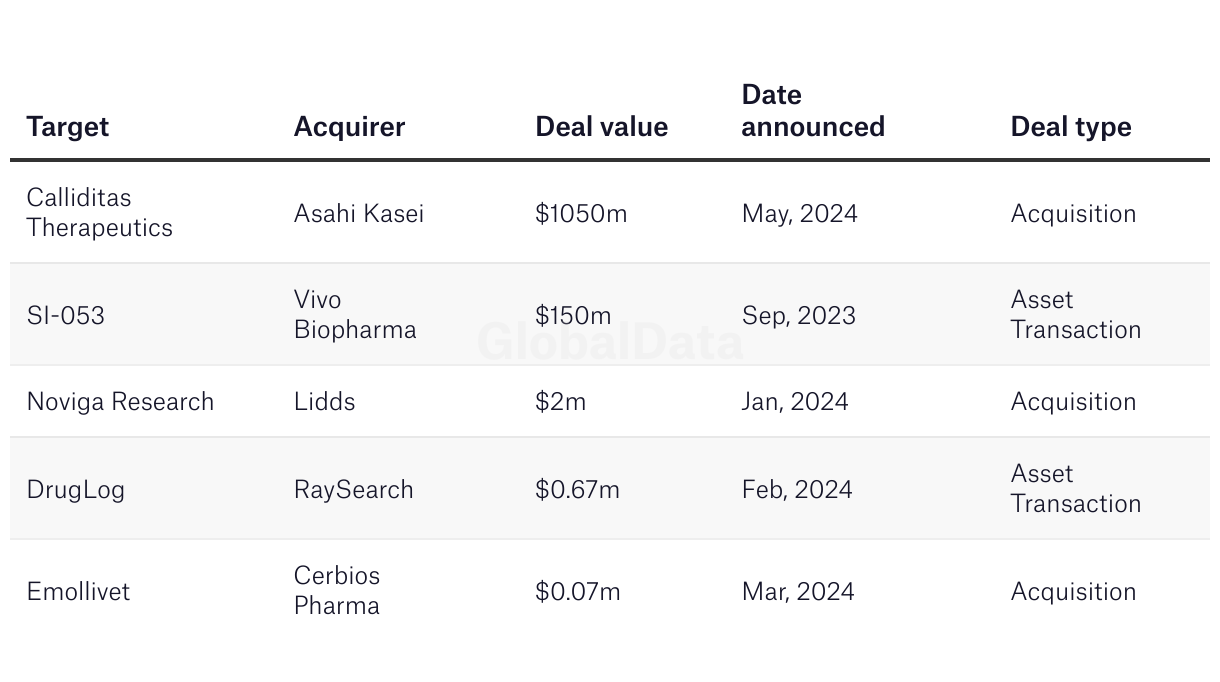The width and height of the screenshot is (1220, 682).
Task: Select the Cerbios Pharma acquirer cell
Action: coord(337,591)
